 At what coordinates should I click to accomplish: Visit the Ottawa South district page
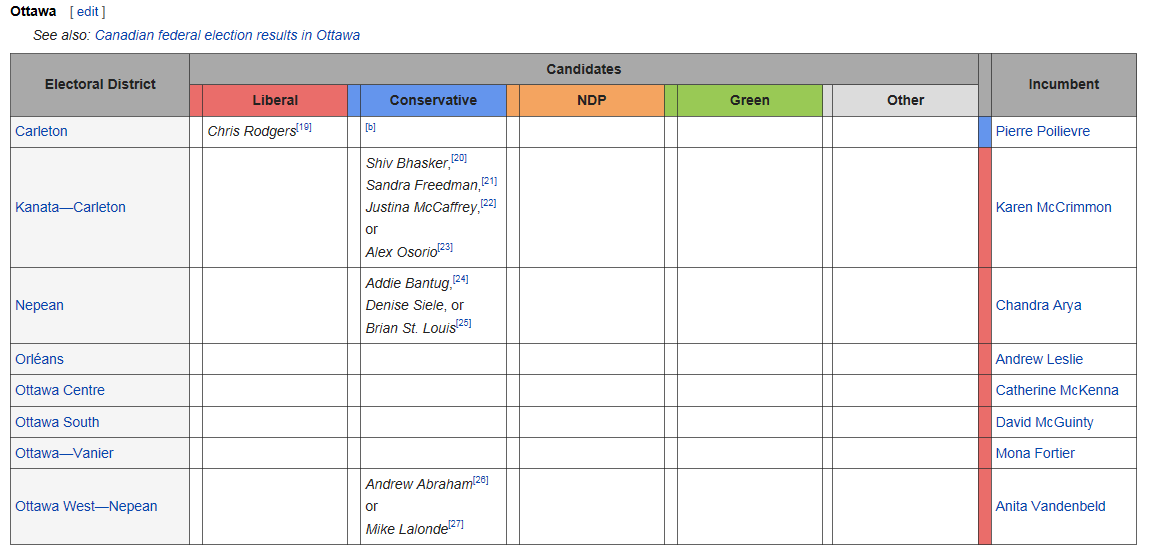click(57, 422)
